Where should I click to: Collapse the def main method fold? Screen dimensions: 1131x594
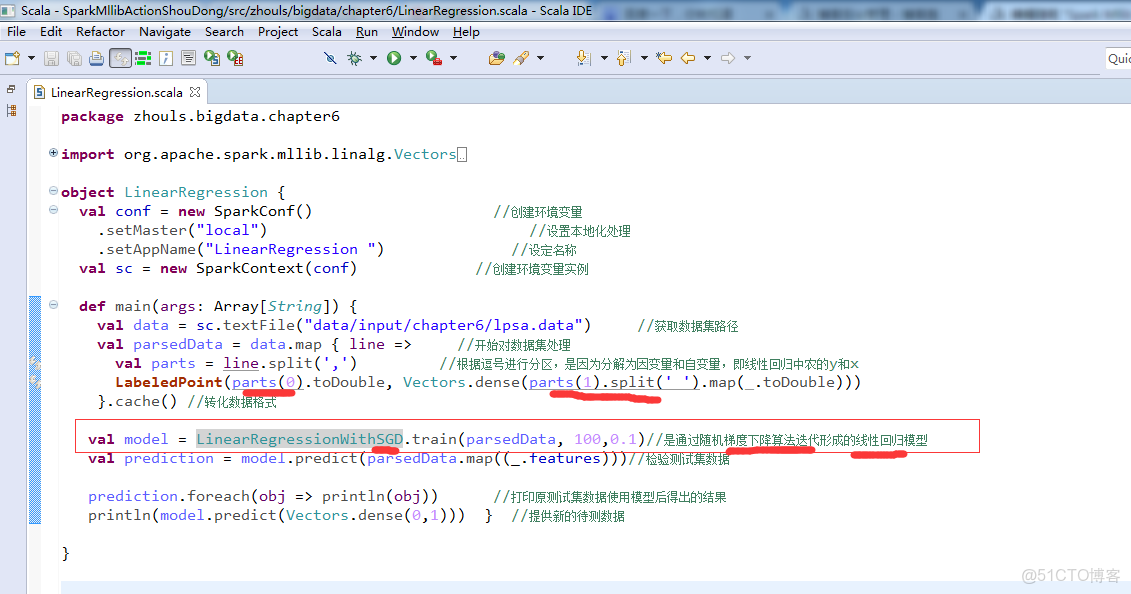pyautogui.click(x=53, y=305)
